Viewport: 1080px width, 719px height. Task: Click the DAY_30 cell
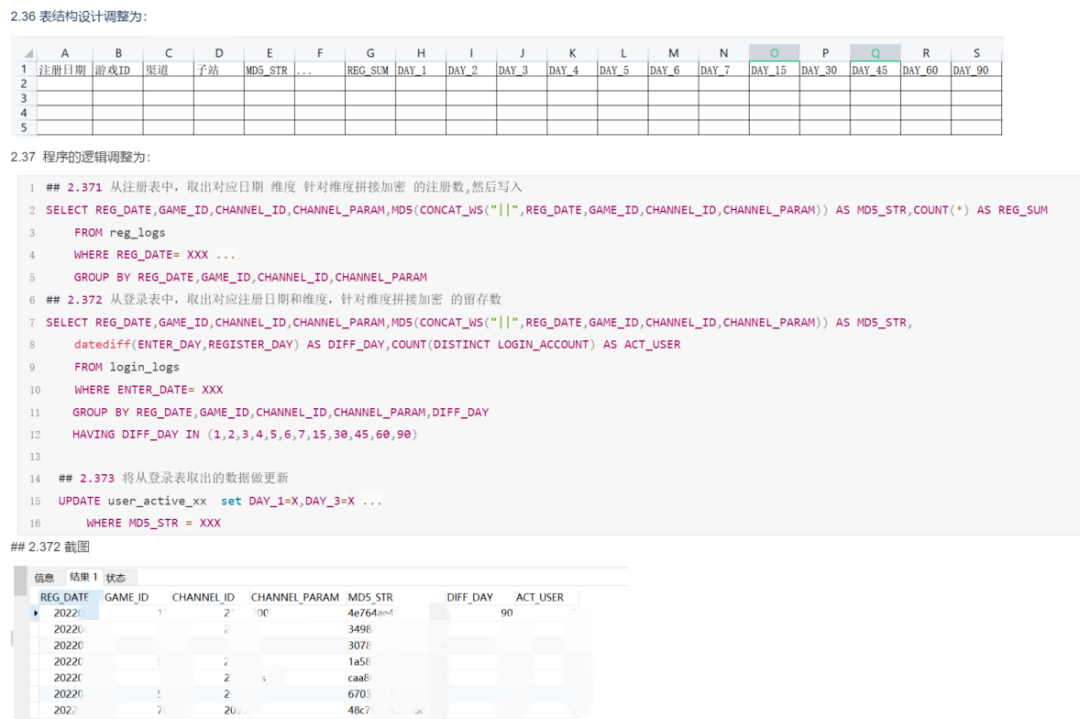point(825,70)
